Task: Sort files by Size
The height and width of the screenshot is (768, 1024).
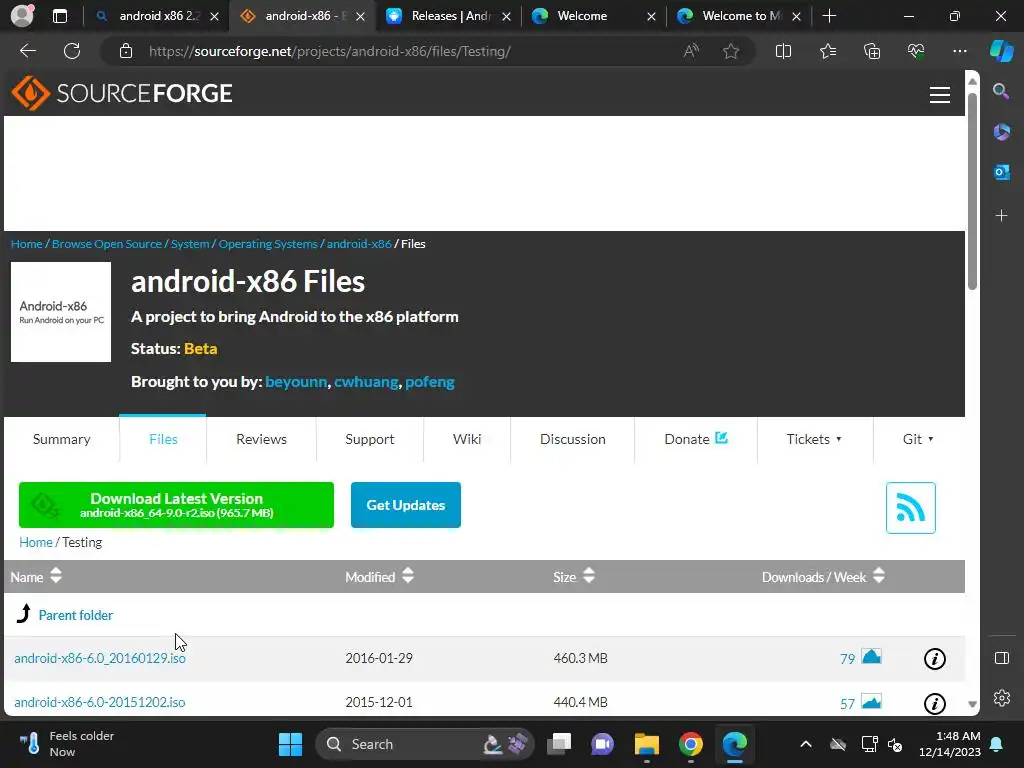Action: [574, 577]
